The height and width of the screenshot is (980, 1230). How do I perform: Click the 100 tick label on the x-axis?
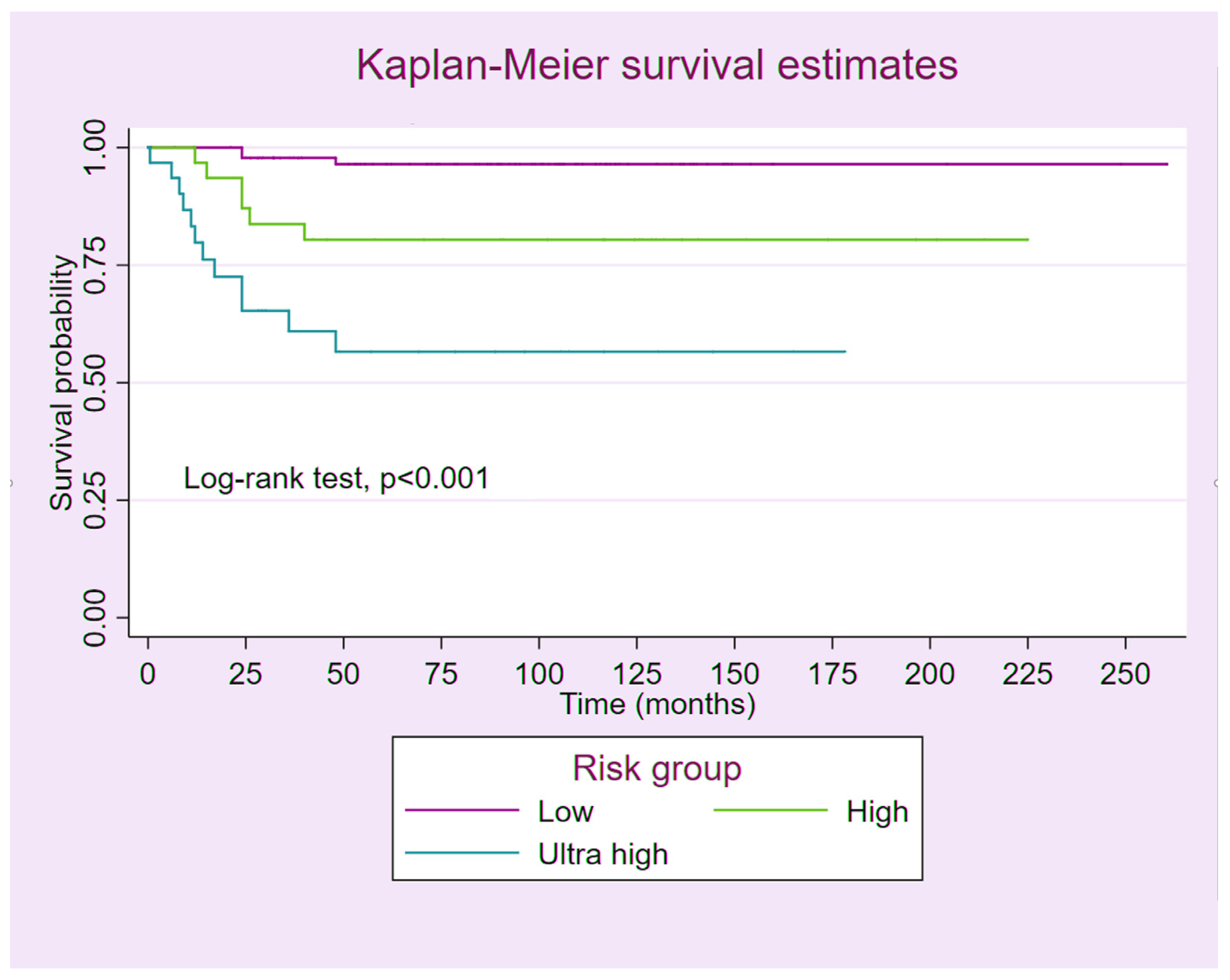click(539, 674)
